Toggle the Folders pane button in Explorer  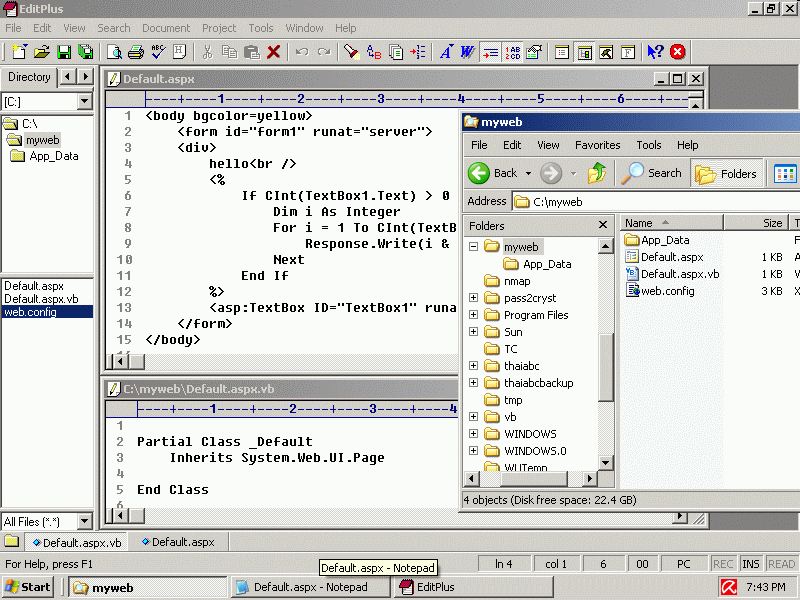(x=727, y=173)
